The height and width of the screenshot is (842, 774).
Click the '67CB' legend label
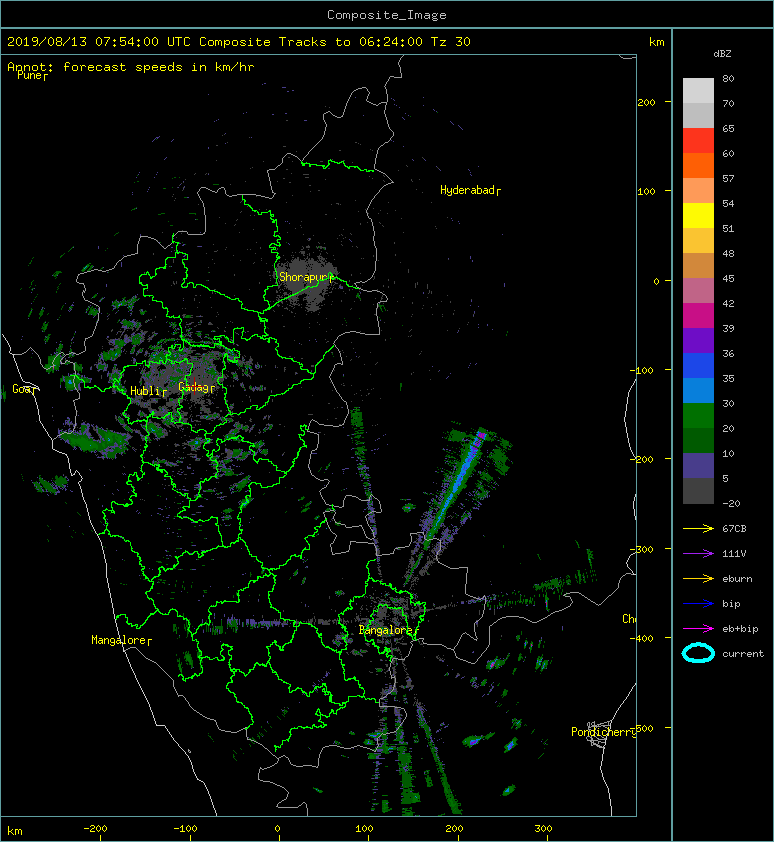pos(734,528)
